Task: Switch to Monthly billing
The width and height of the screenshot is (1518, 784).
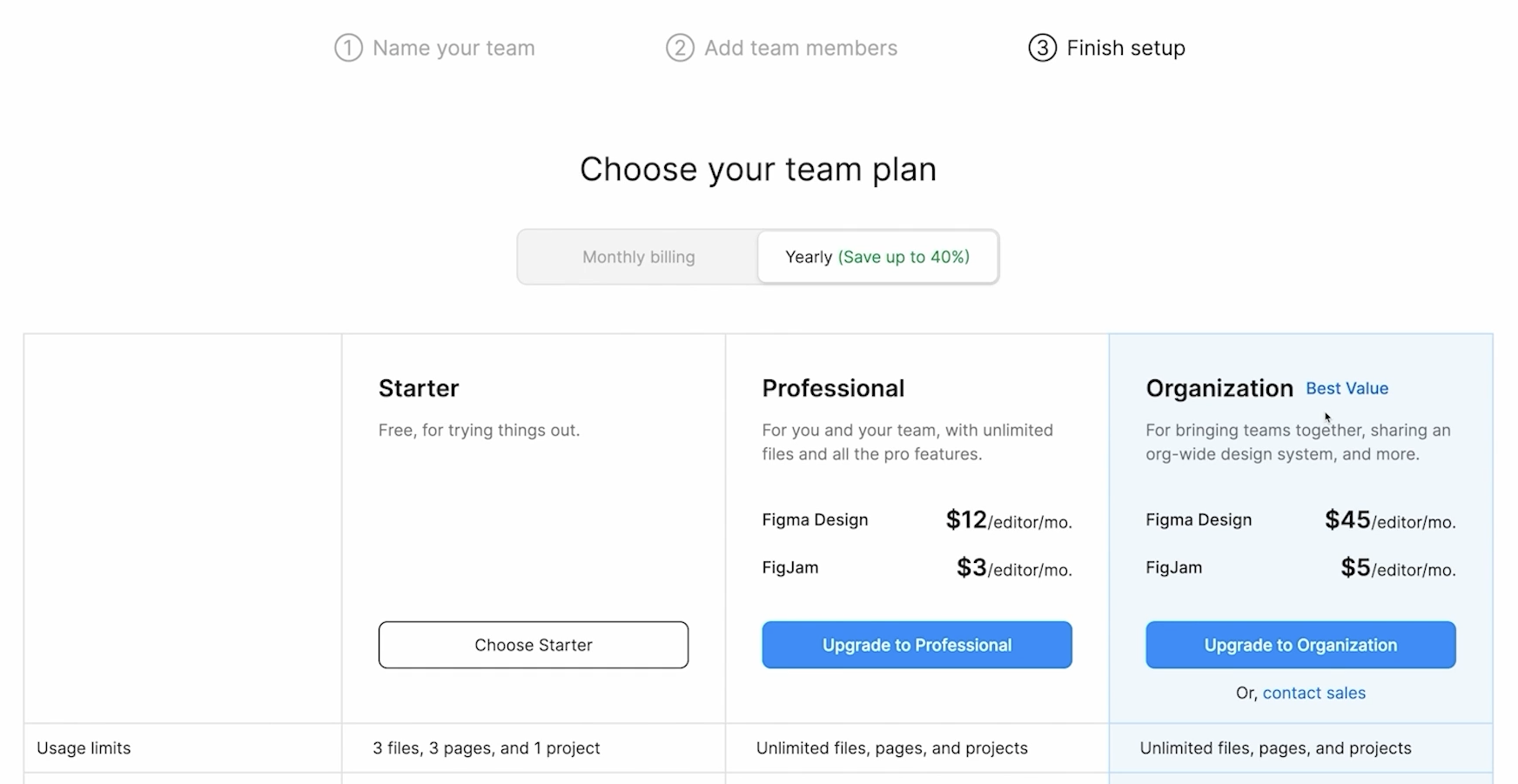Action: click(x=638, y=257)
